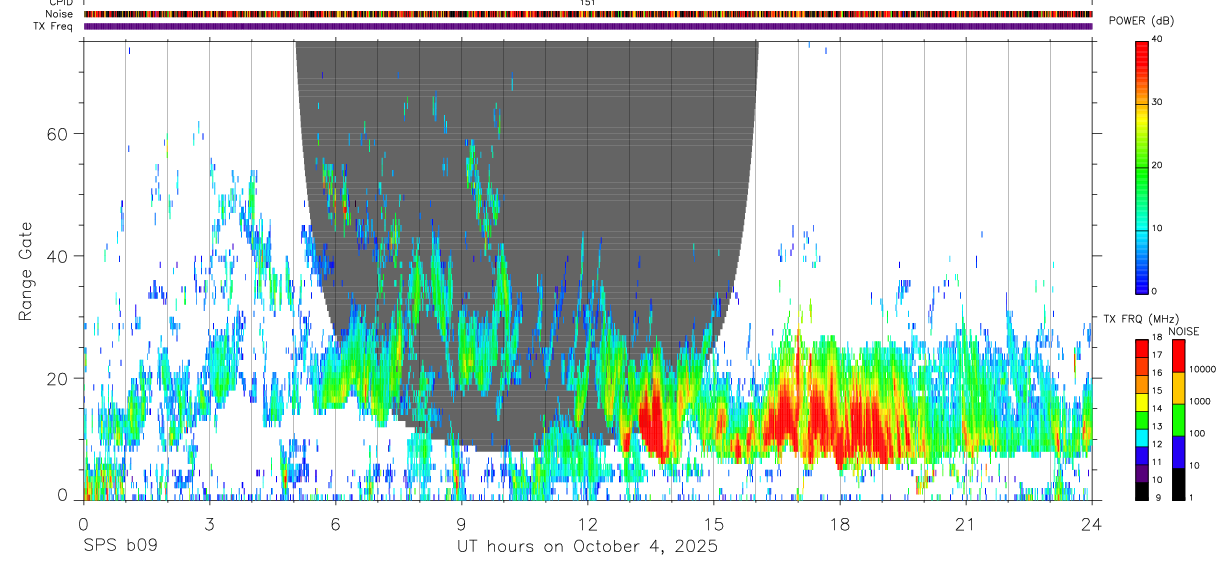This screenshot has height=567, width=1228.
Task: Click the CPID value 151 at top
Action: coord(588,3)
